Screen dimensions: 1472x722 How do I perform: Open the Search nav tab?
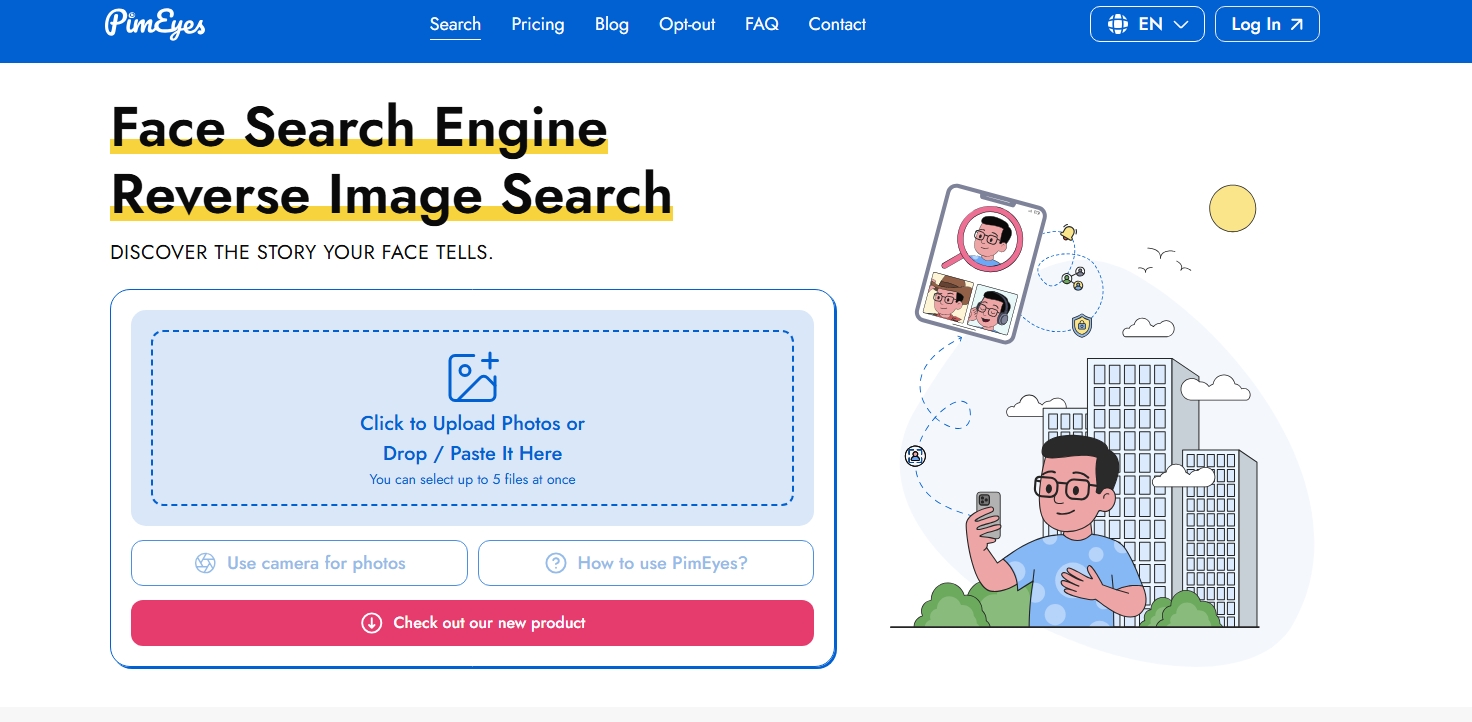point(455,24)
